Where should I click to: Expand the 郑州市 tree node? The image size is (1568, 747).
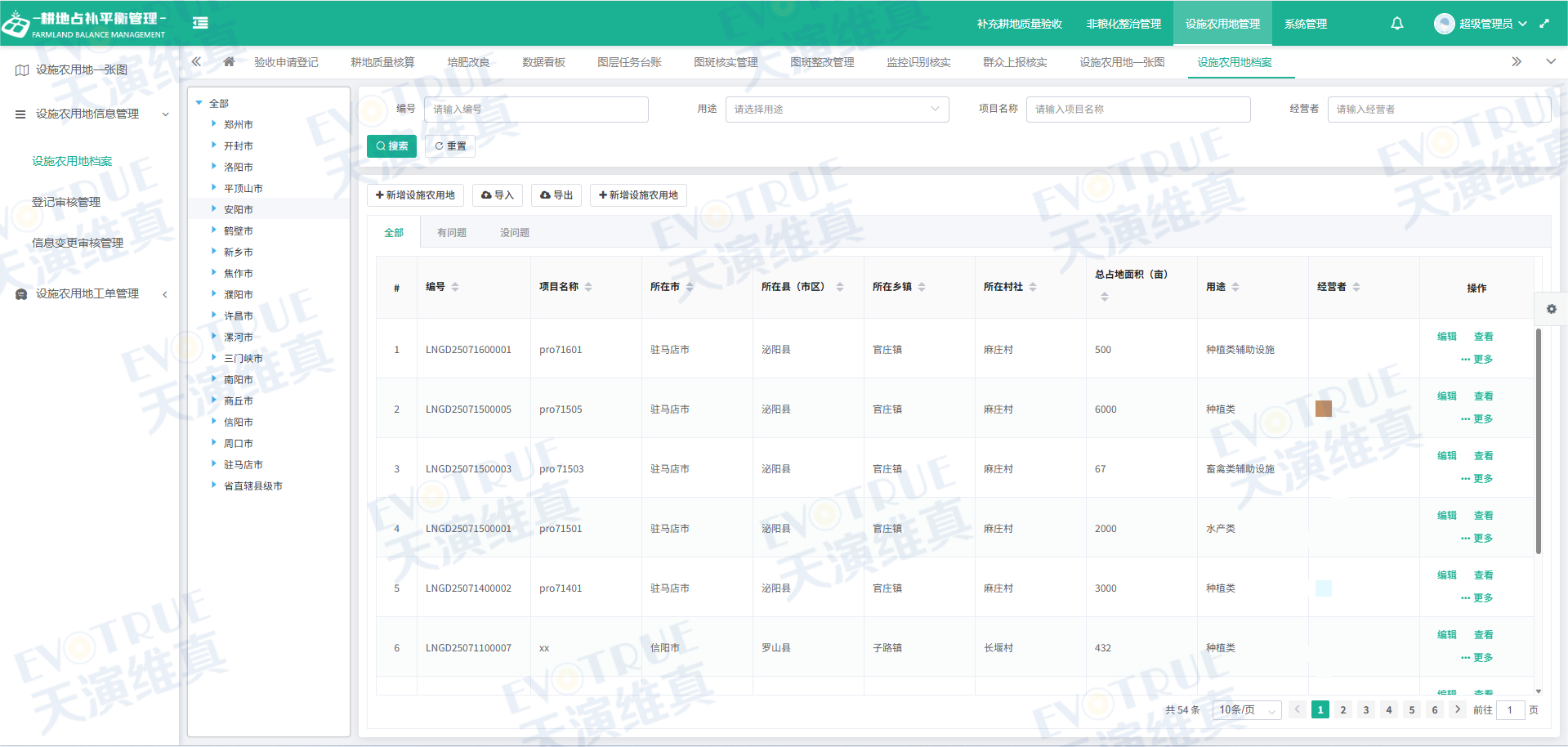(x=214, y=124)
